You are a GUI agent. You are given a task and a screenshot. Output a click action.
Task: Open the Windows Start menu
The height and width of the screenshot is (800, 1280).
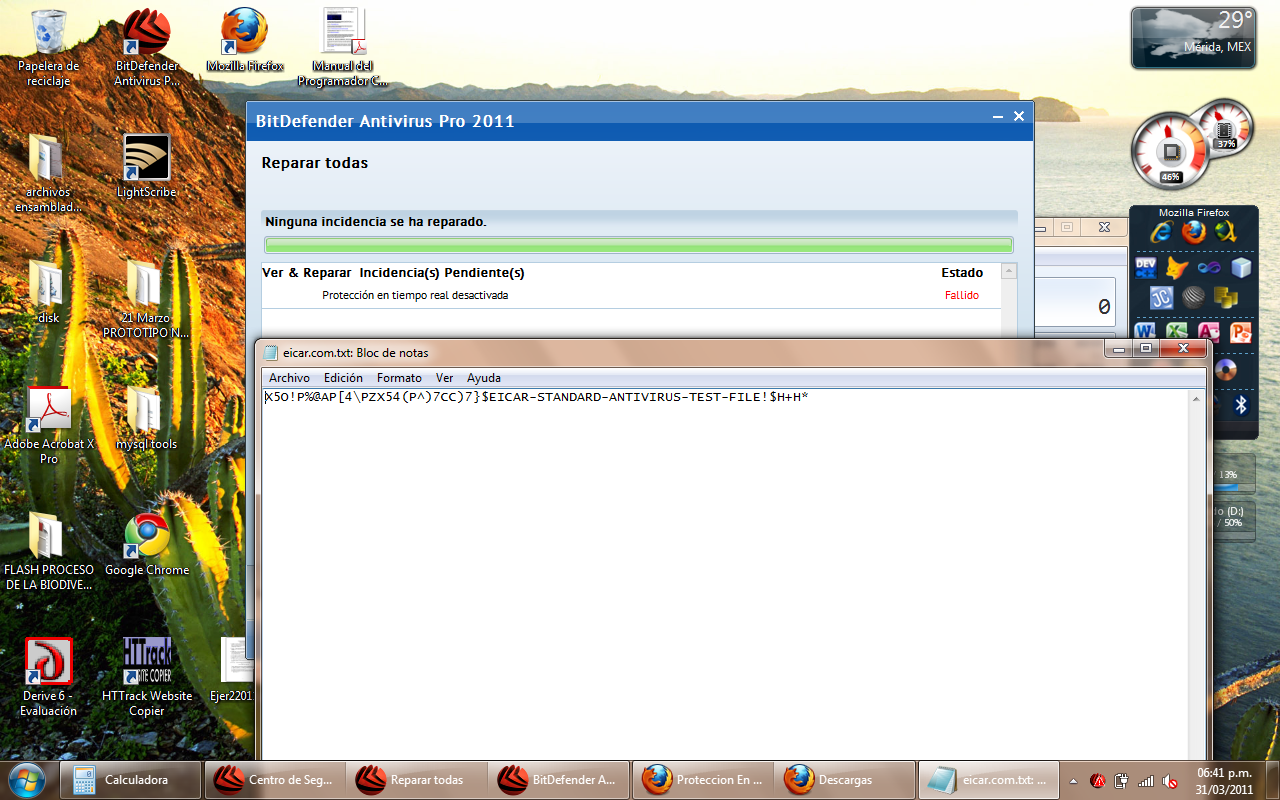26,779
